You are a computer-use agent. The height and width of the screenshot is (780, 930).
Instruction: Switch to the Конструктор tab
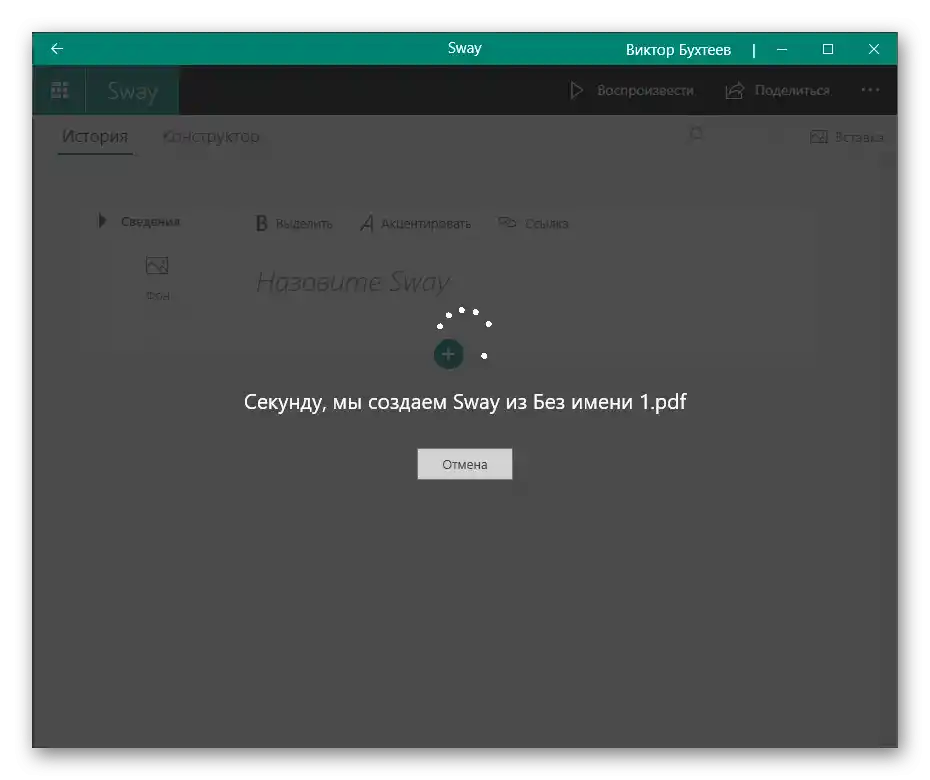click(211, 136)
